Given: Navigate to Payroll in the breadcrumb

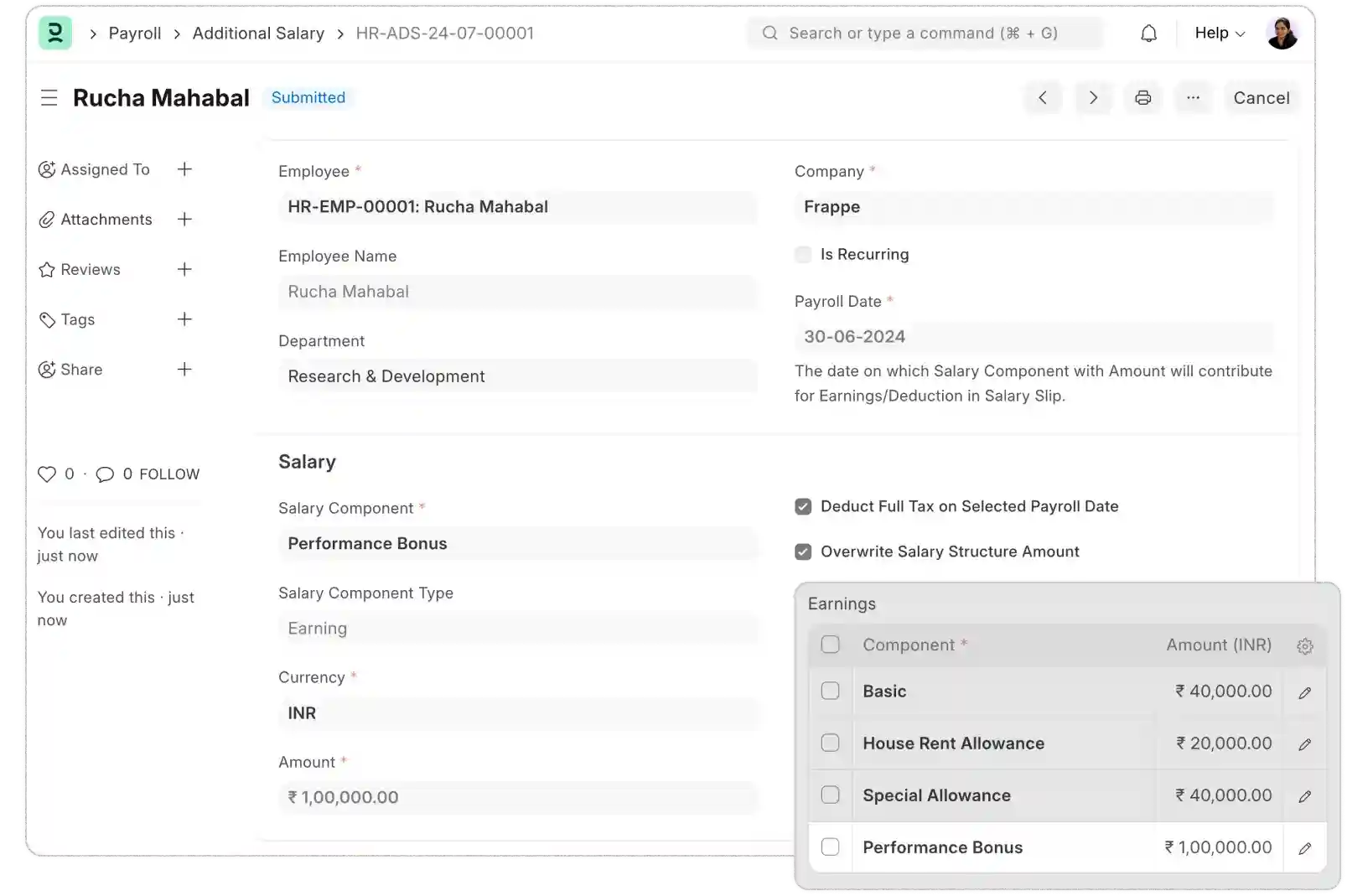Looking at the screenshot, I should (x=135, y=34).
